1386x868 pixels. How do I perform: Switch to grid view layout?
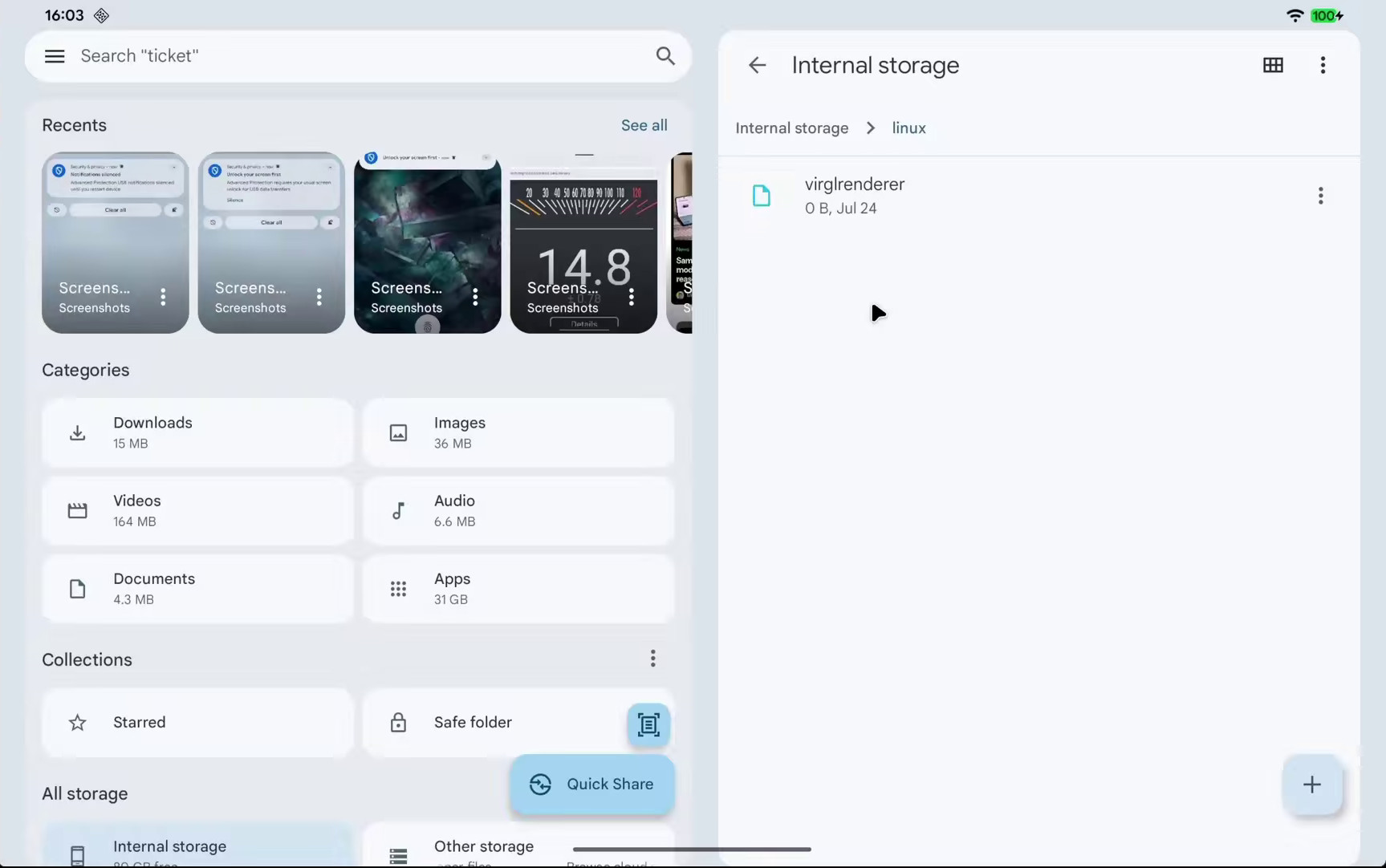coord(1273,65)
